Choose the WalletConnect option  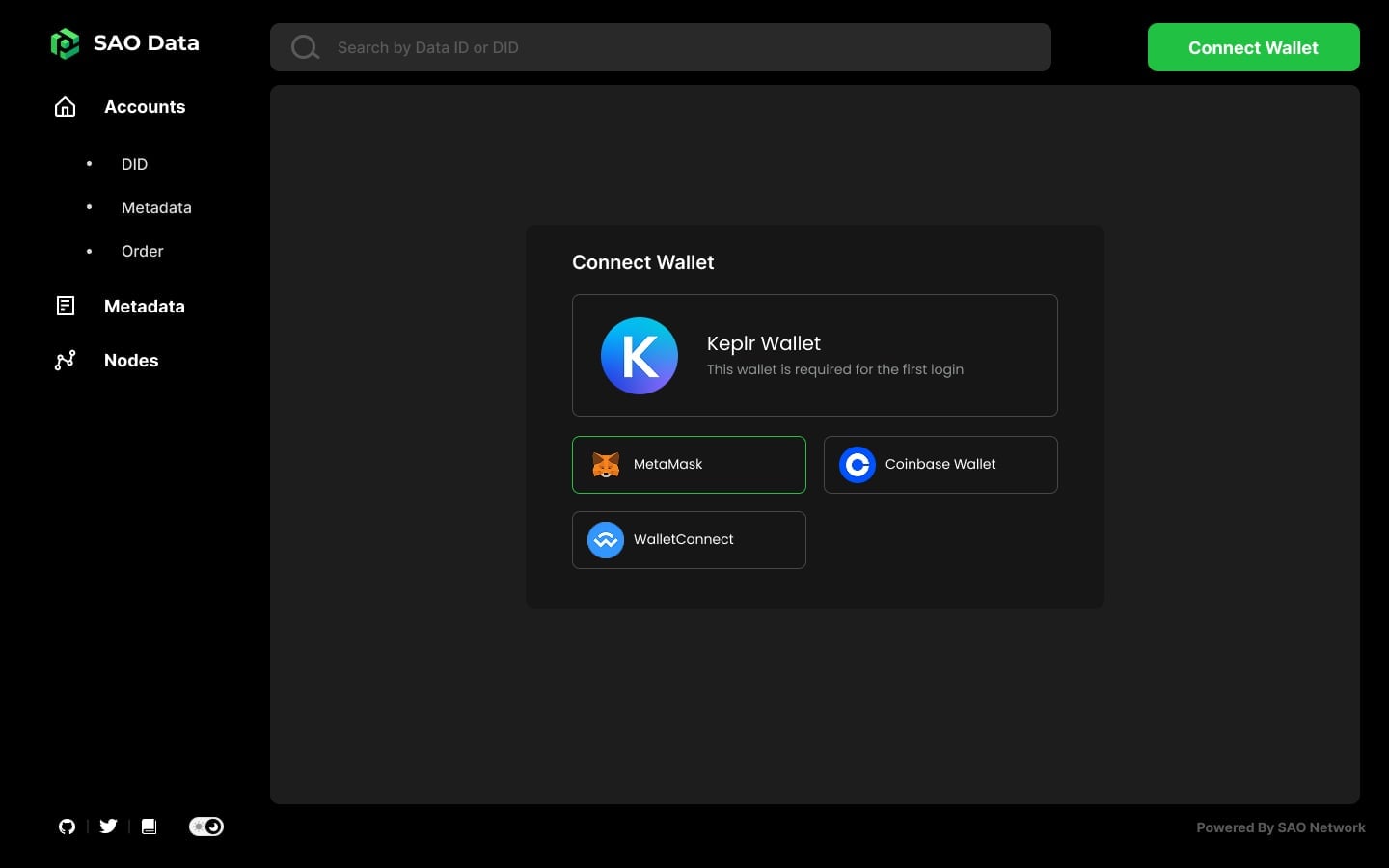point(689,540)
